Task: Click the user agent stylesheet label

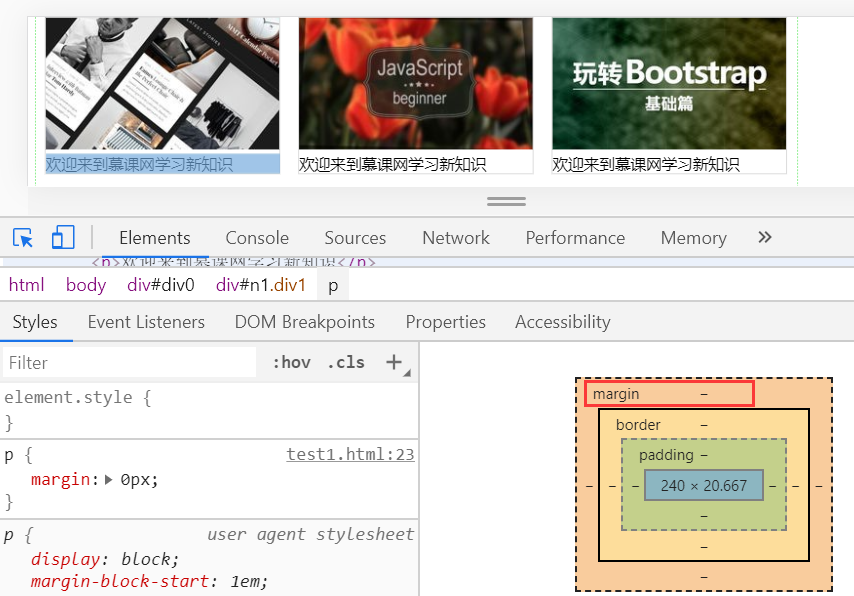Action: click(310, 534)
